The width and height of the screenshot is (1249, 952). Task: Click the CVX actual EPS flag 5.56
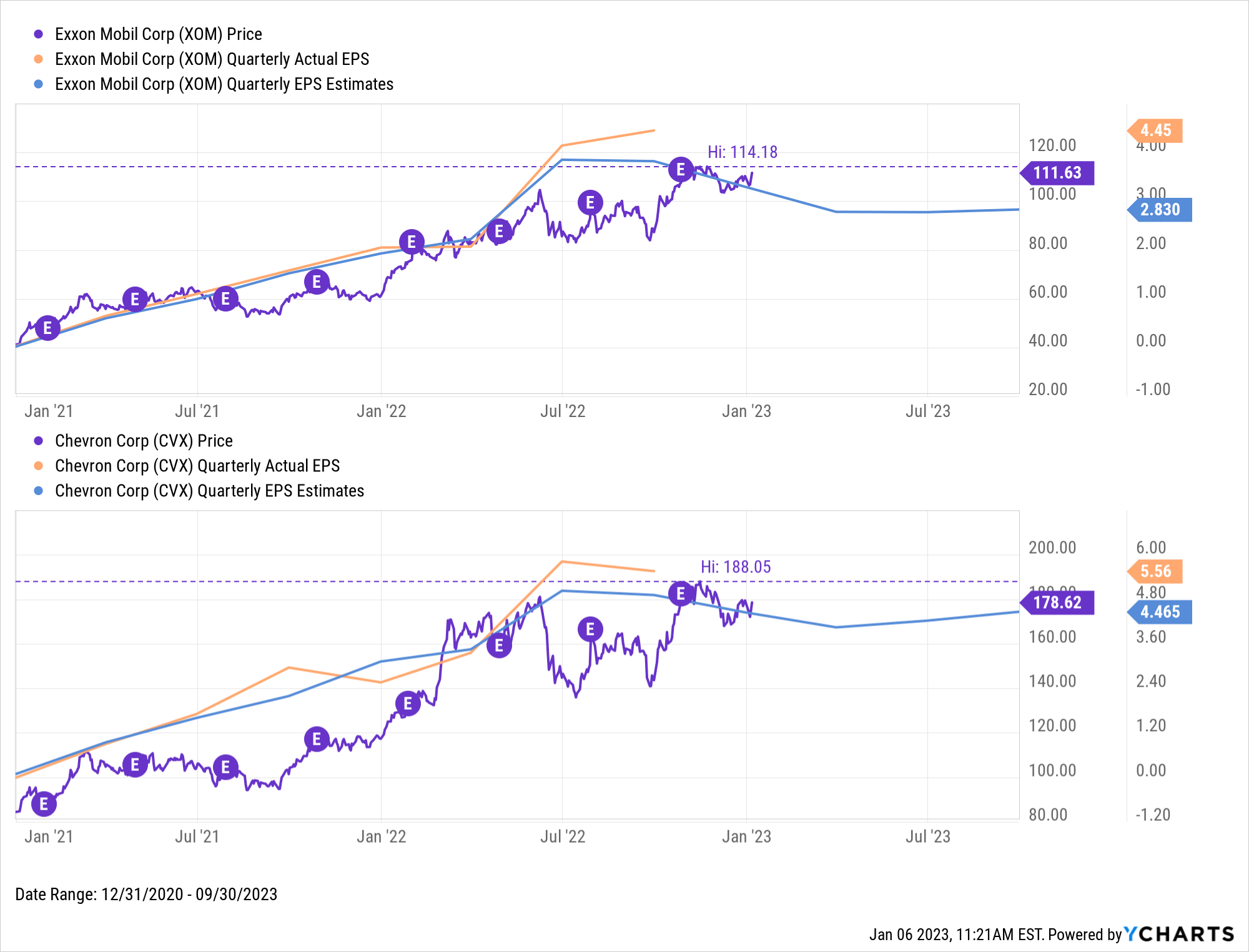click(x=1155, y=571)
